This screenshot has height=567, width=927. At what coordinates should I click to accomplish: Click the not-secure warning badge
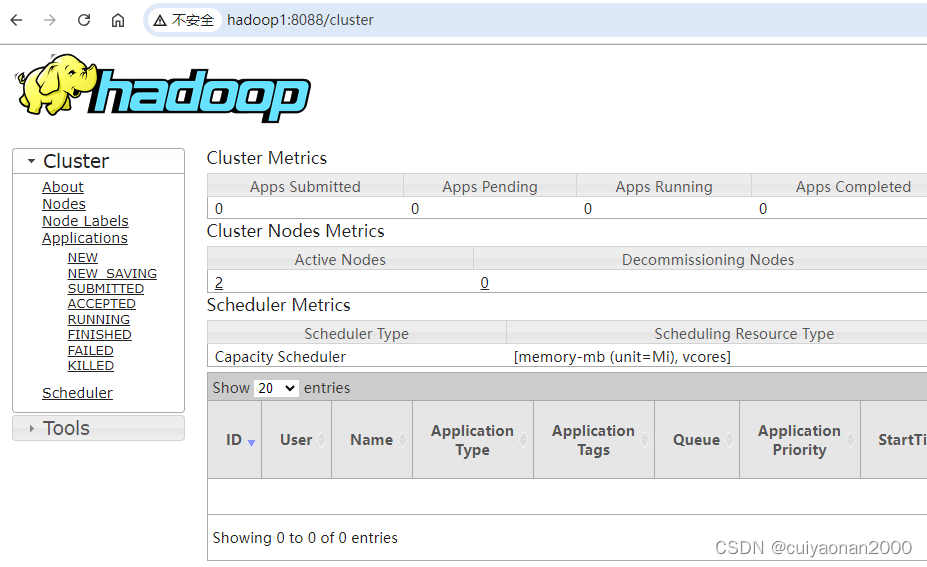click(x=184, y=20)
